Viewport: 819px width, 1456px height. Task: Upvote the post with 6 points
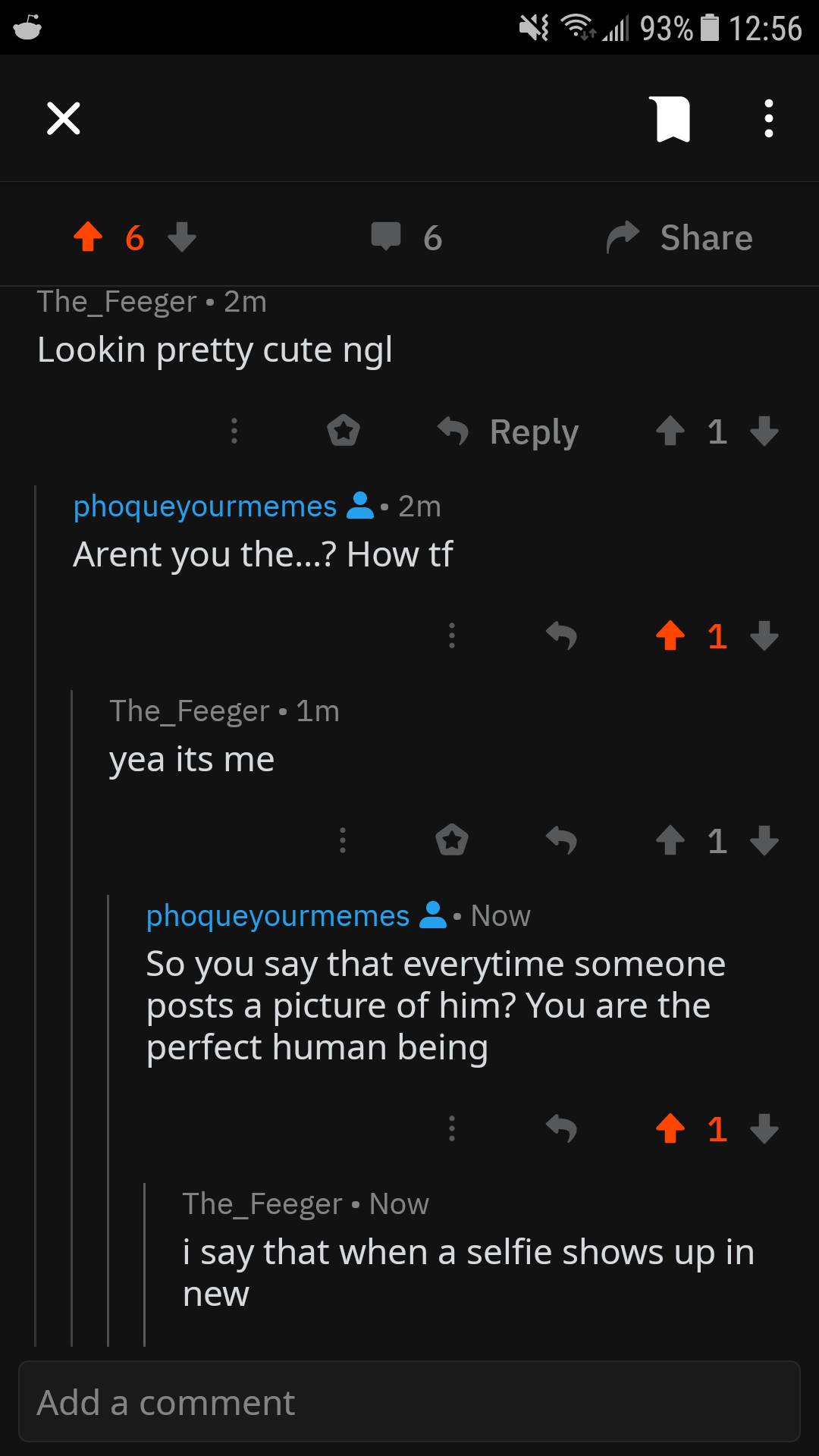pyautogui.click(x=89, y=237)
